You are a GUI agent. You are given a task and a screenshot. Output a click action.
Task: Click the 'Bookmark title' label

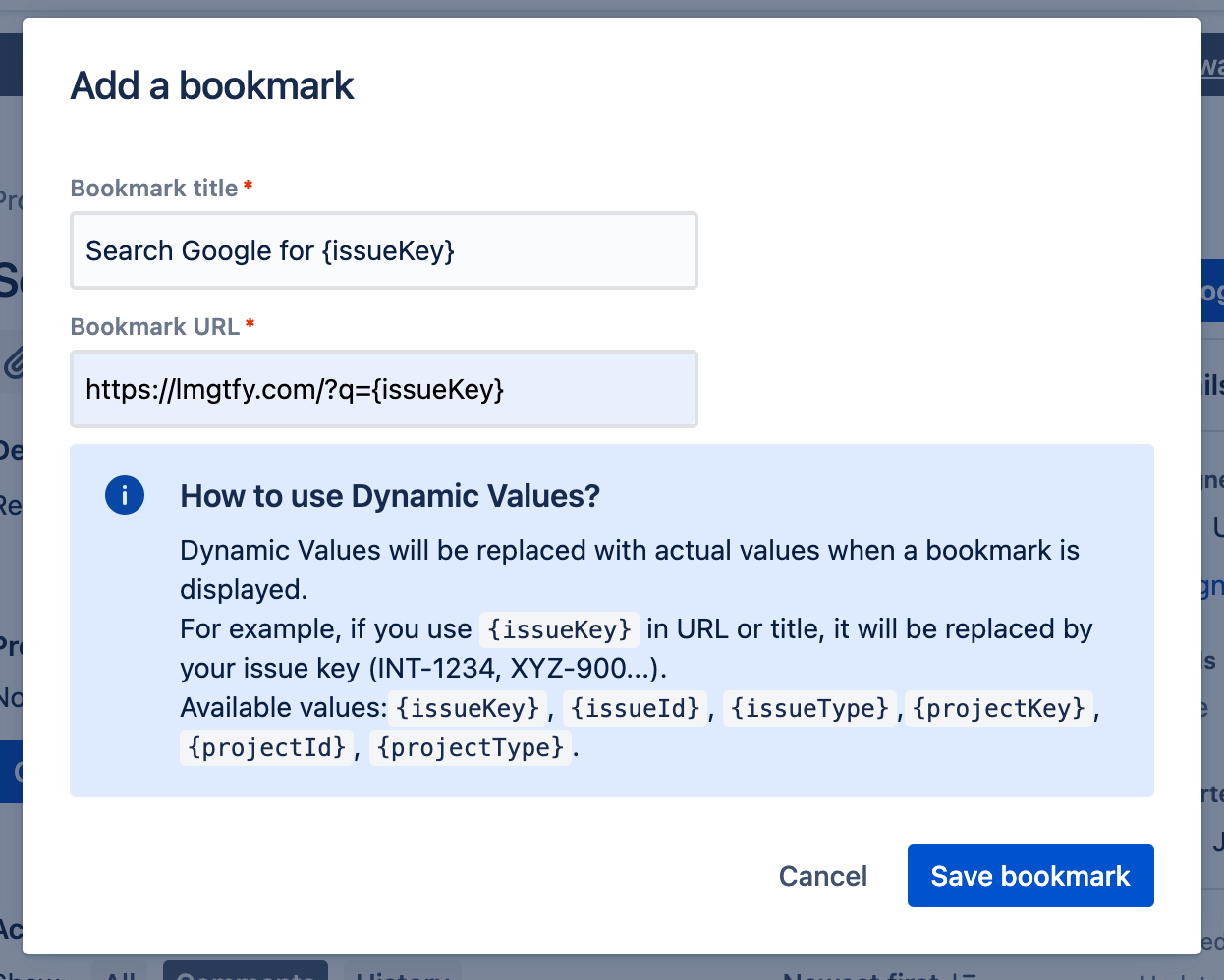pyautogui.click(x=154, y=188)
